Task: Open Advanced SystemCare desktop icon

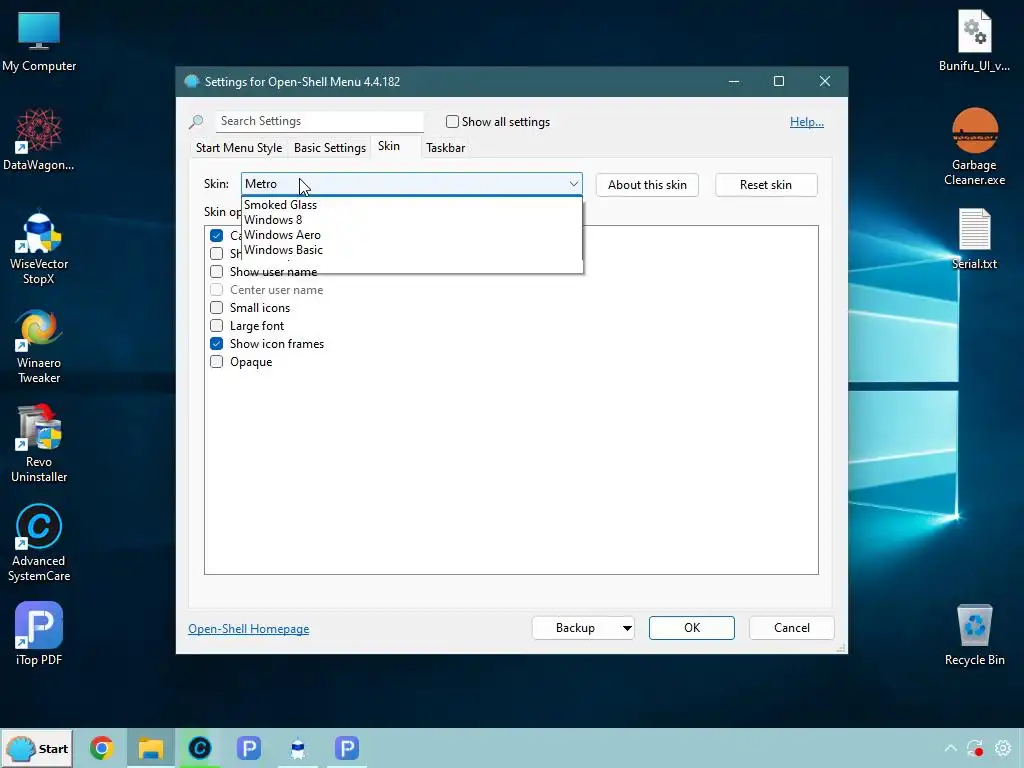Action: [39, 543]
